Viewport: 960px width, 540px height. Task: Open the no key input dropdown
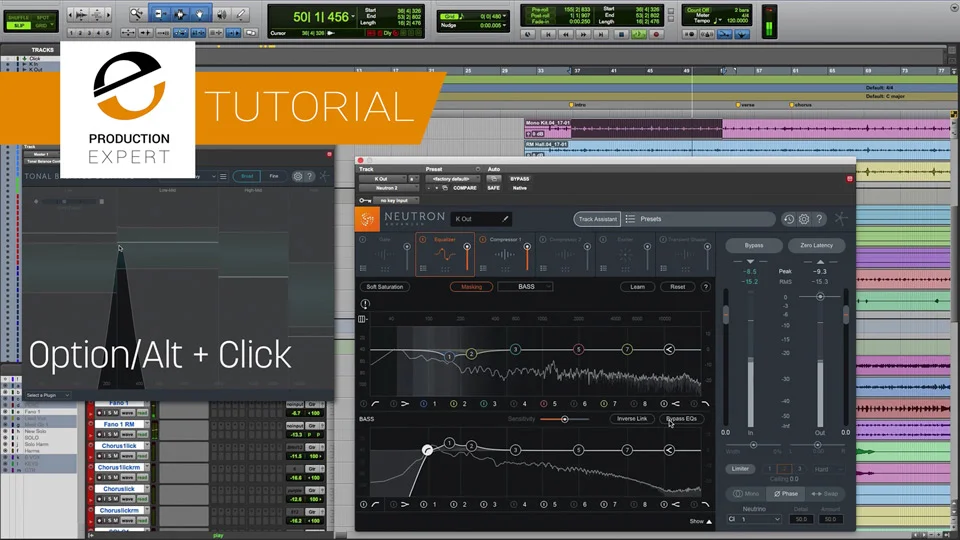(396, 200)
